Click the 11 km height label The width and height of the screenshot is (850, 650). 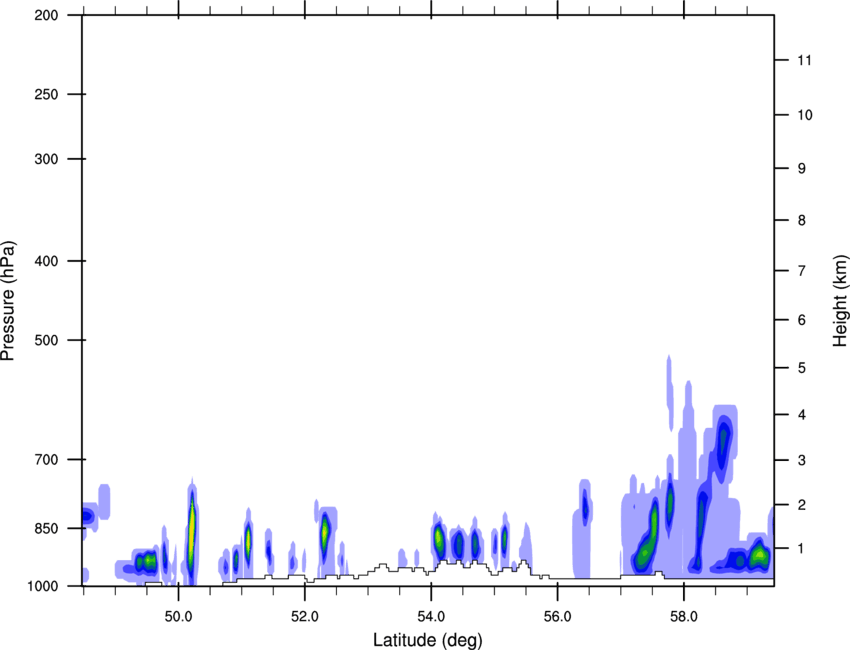click(x=805, y=60)
